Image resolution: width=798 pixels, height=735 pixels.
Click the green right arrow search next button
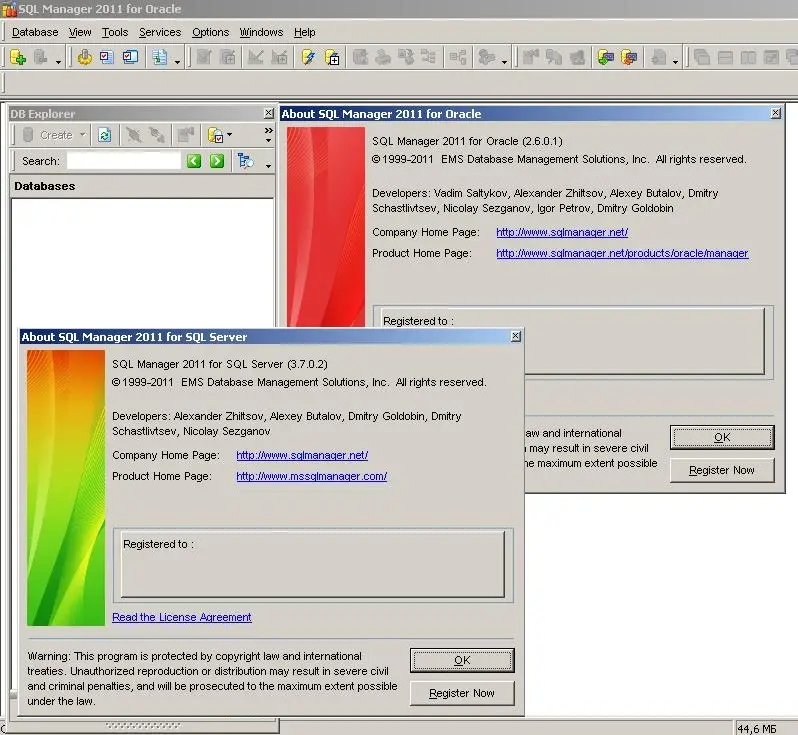coord(217,161)
